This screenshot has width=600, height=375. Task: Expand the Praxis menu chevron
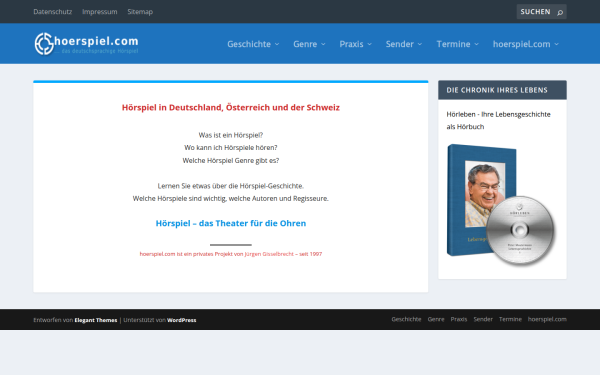point(370,44)
